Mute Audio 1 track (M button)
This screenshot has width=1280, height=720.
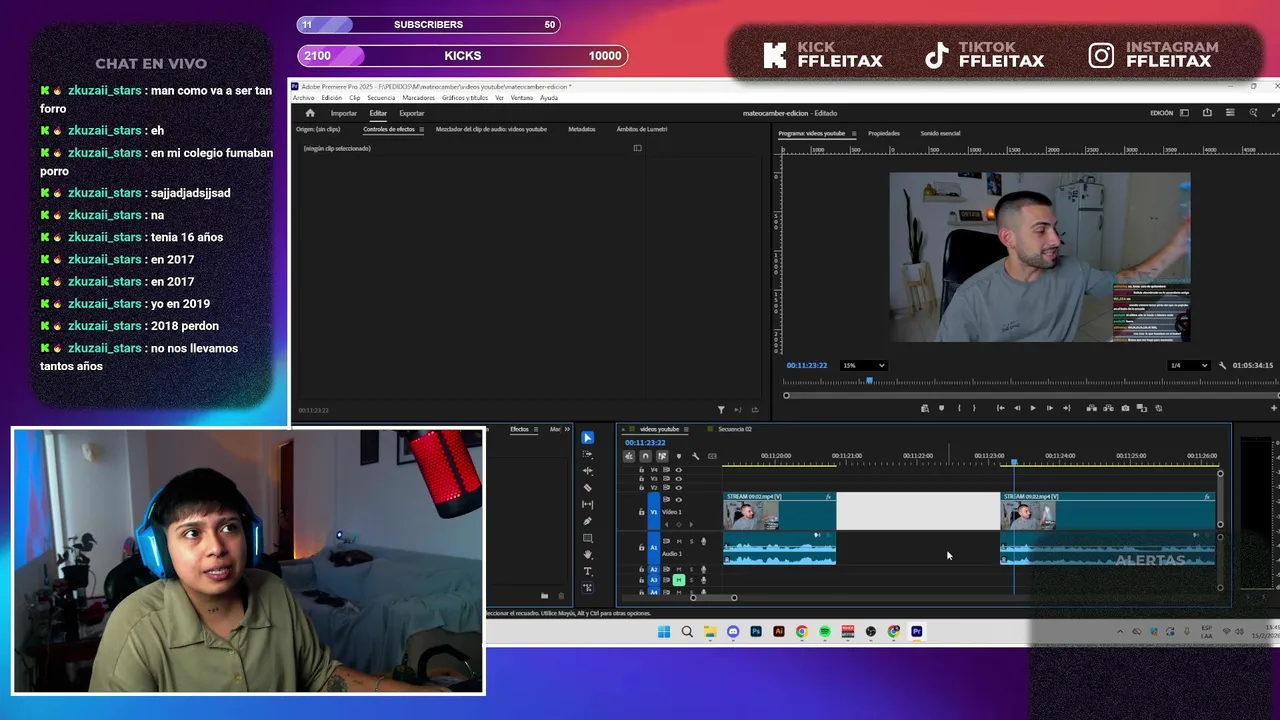(x=678, y=542)
